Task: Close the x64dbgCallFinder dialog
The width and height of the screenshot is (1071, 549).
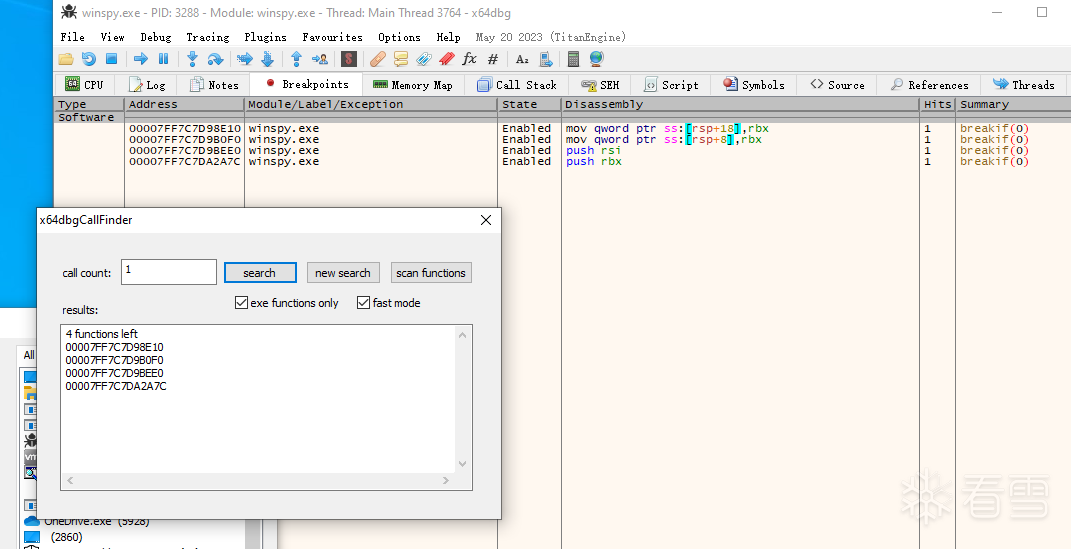Action: click(x=486, y=220)
